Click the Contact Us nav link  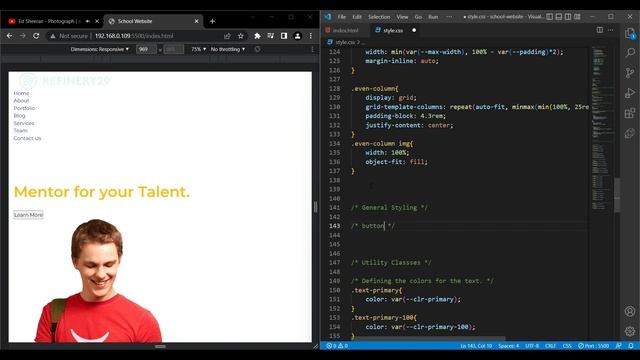point(27,138)
